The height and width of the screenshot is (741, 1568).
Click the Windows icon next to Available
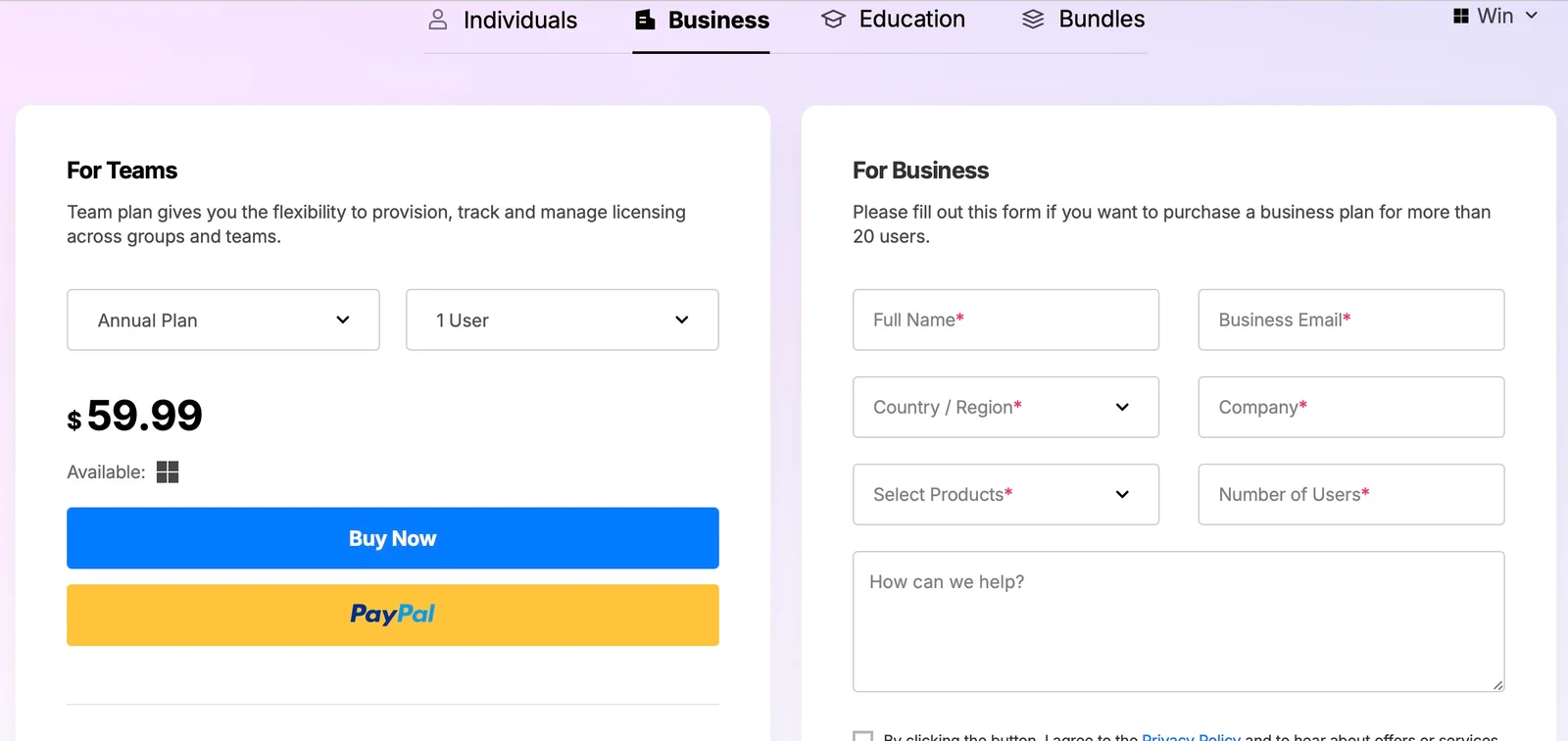[168, 472]
